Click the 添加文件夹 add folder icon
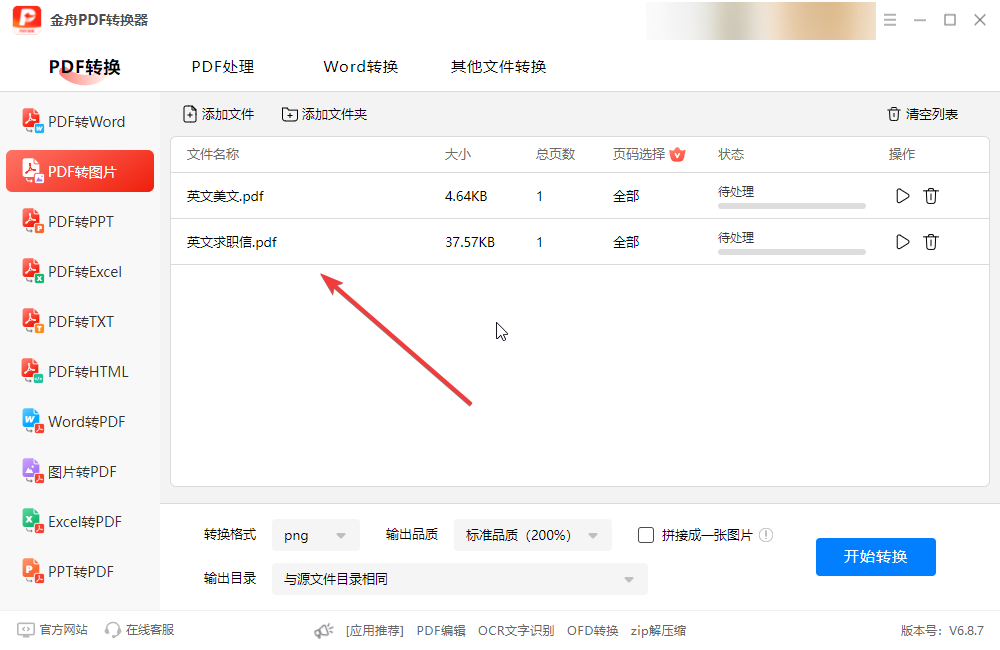The image size is (1000, 650). [x=290, y=114]
